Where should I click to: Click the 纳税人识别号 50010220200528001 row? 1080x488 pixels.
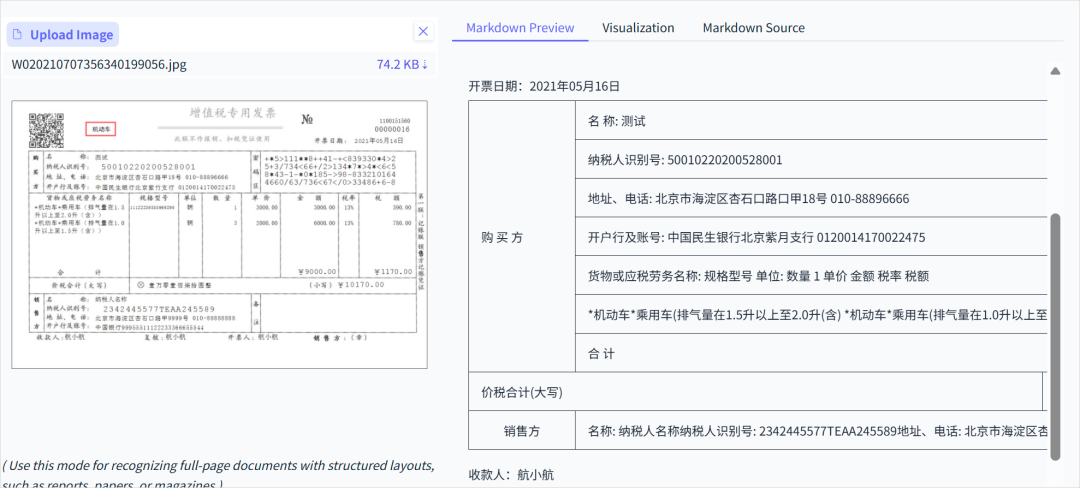685,160
